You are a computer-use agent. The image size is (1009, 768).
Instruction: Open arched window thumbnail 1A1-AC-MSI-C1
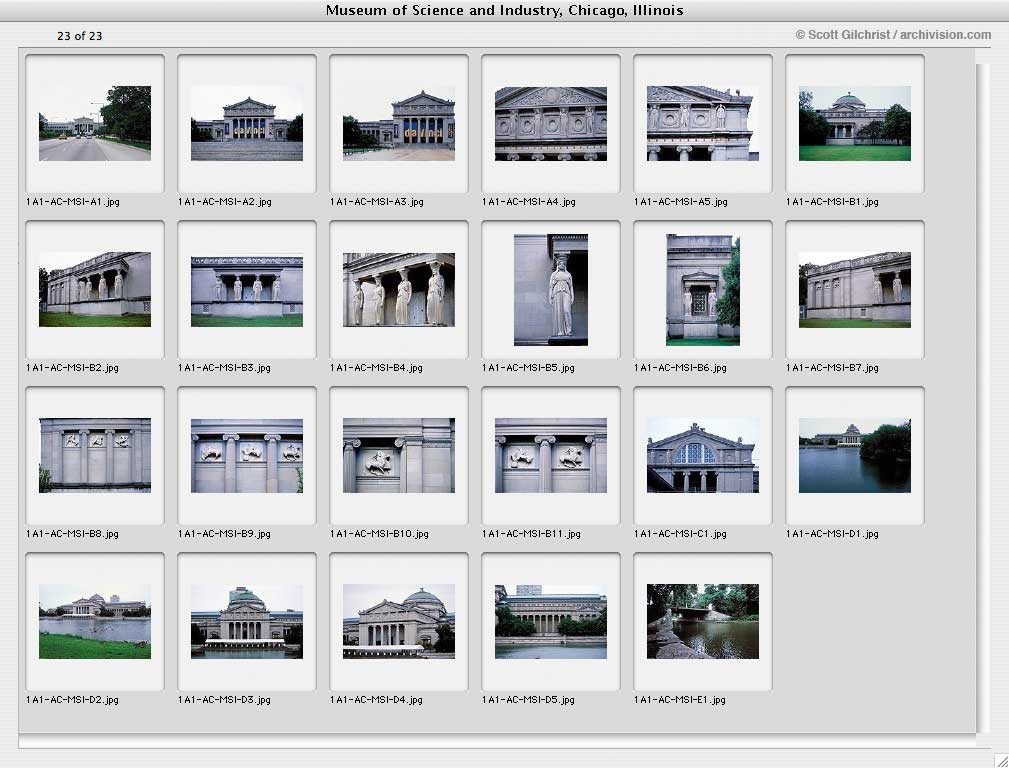click(x=702, y=455)
